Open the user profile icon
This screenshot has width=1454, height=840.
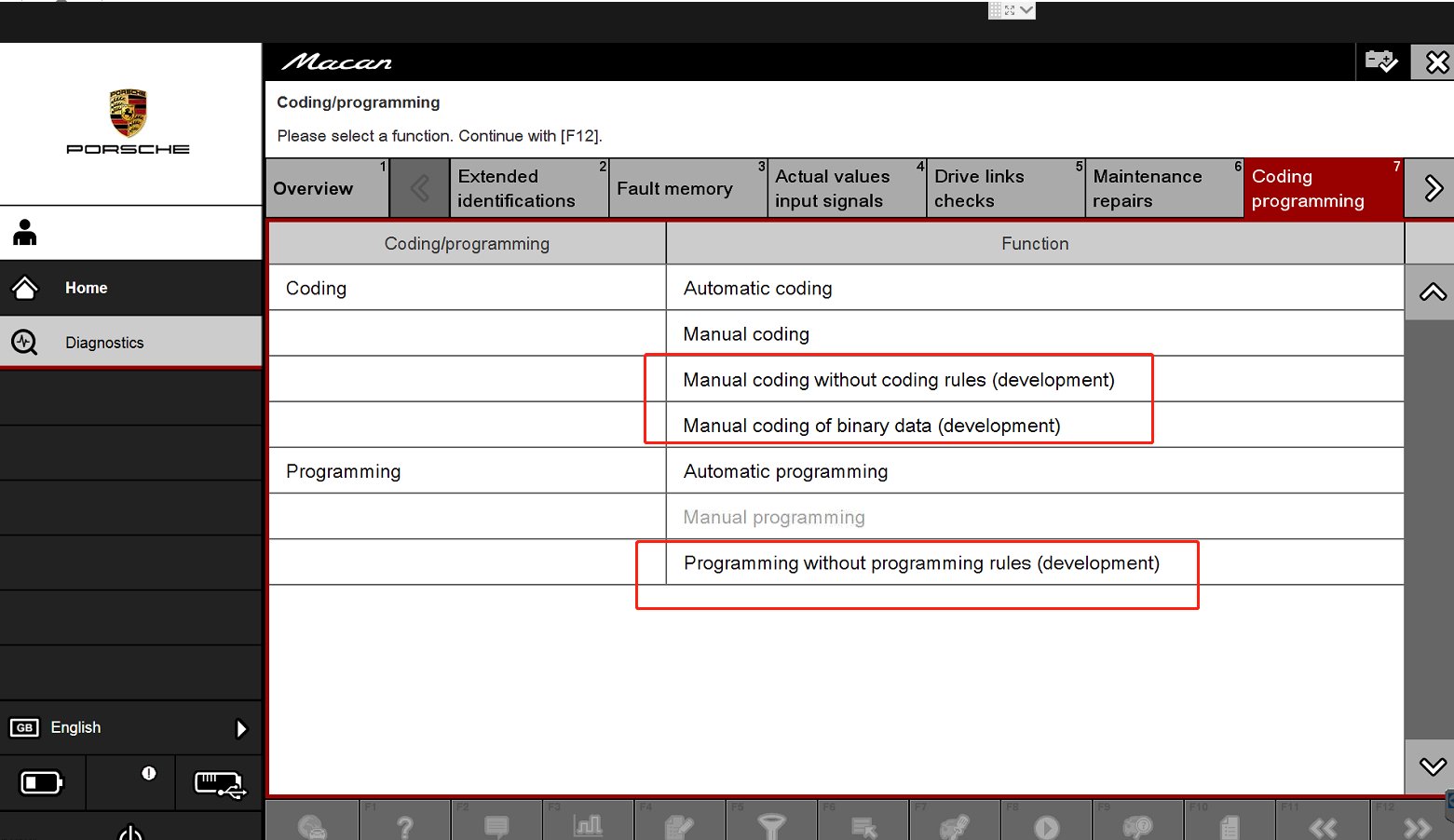tap(25, 232)
